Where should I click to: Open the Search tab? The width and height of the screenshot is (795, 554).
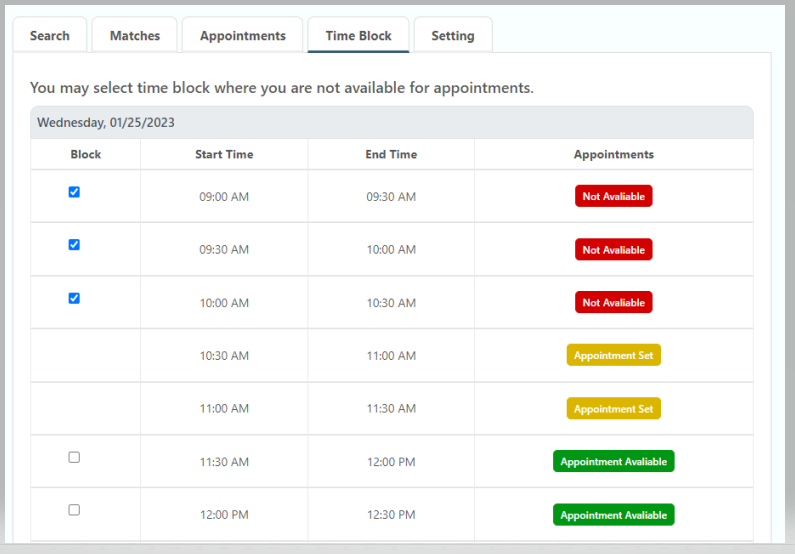pos(50,35)
